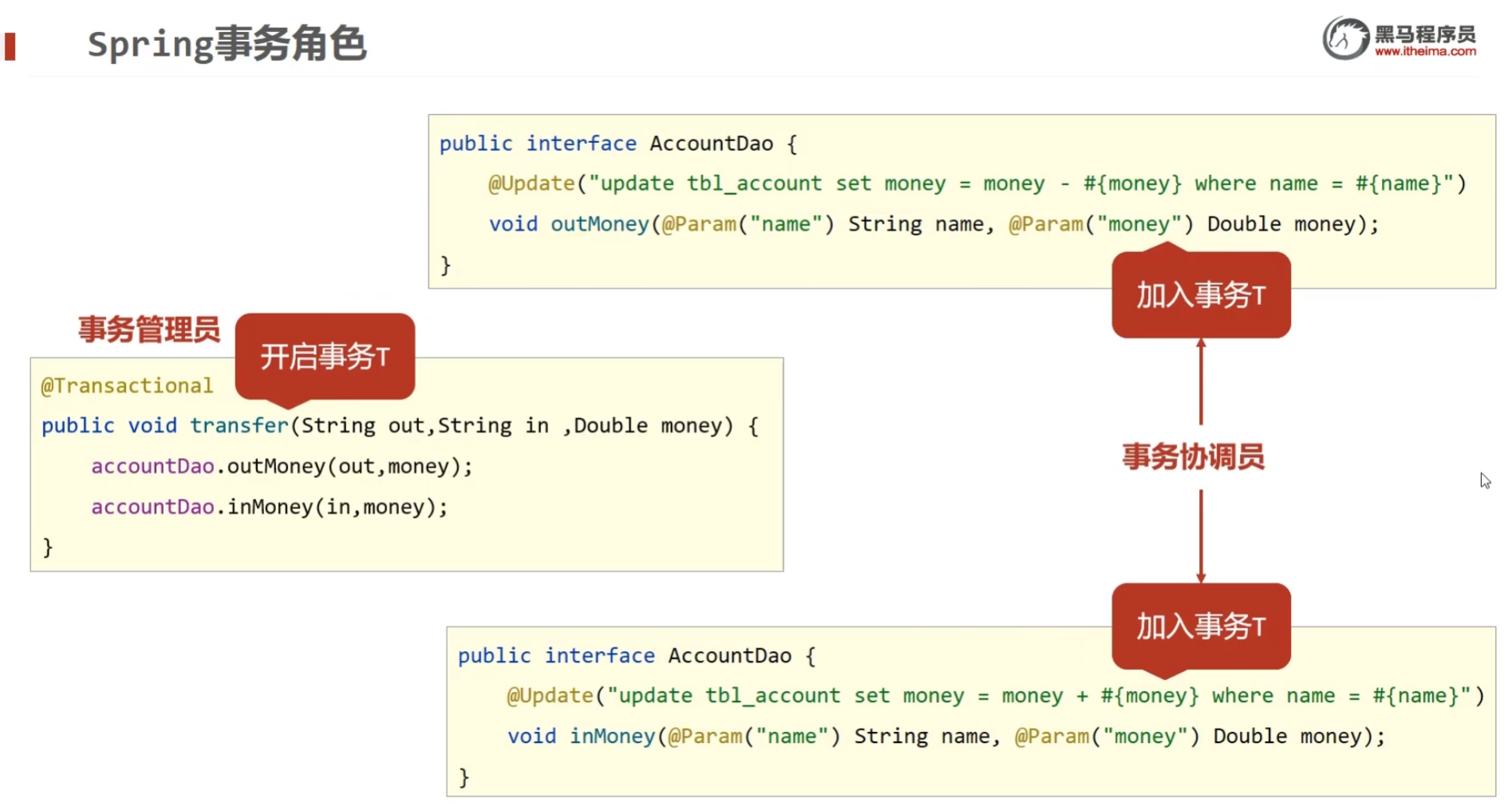Click the lower 加入事务T callout near inMoney

tap(1201, 626)
